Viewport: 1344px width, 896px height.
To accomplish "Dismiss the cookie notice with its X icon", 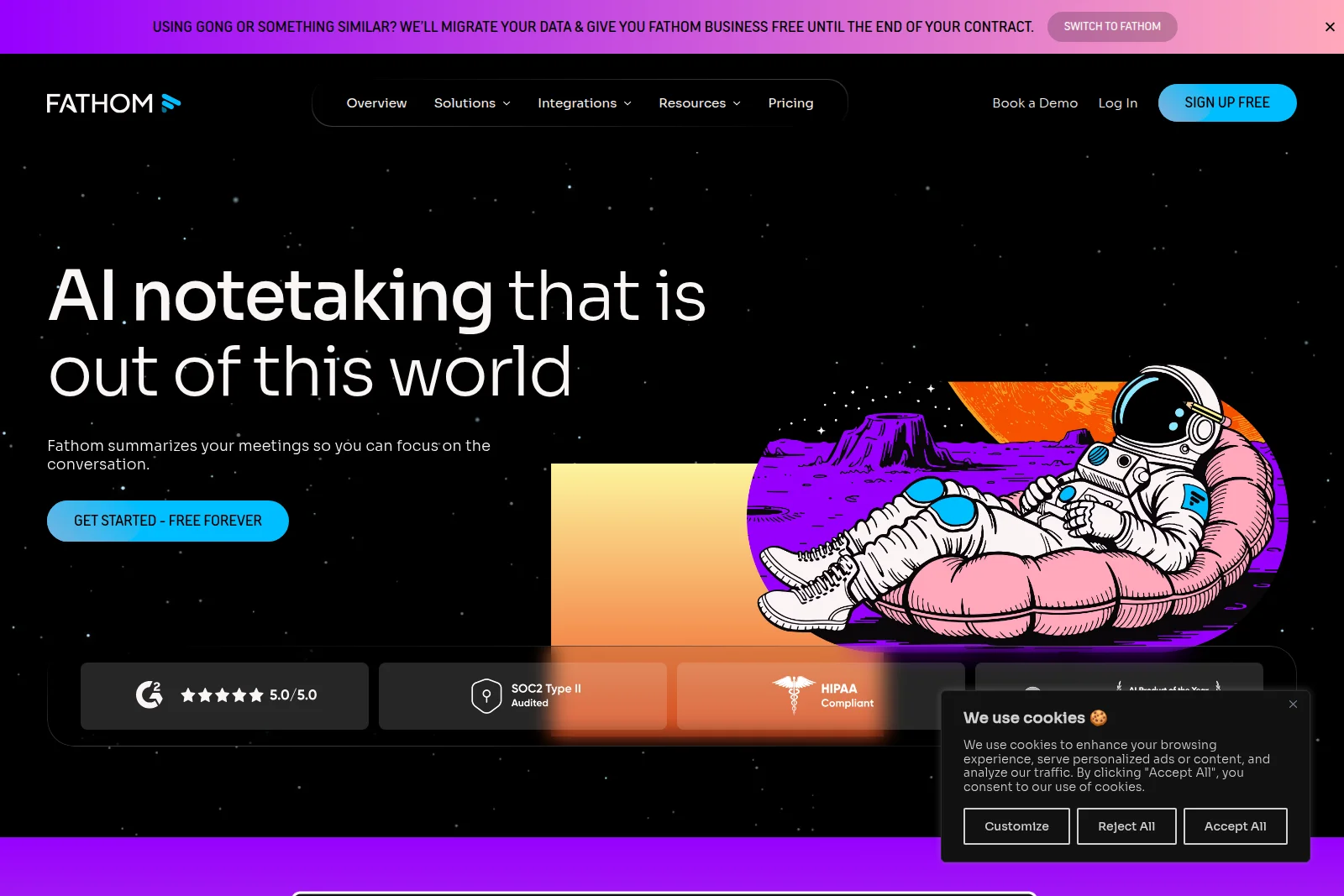I will [x=1293, y=704].
